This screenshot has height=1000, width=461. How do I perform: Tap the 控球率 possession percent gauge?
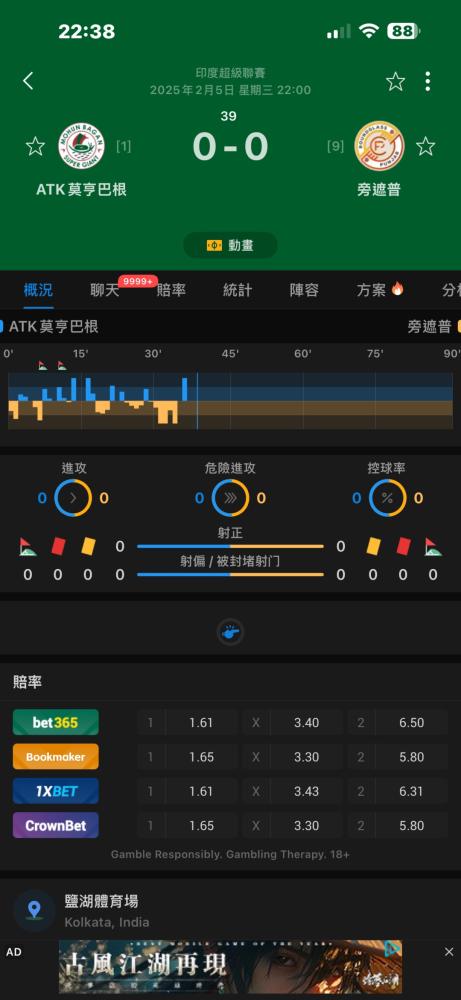pyautogui.click(x=387, y=498)
